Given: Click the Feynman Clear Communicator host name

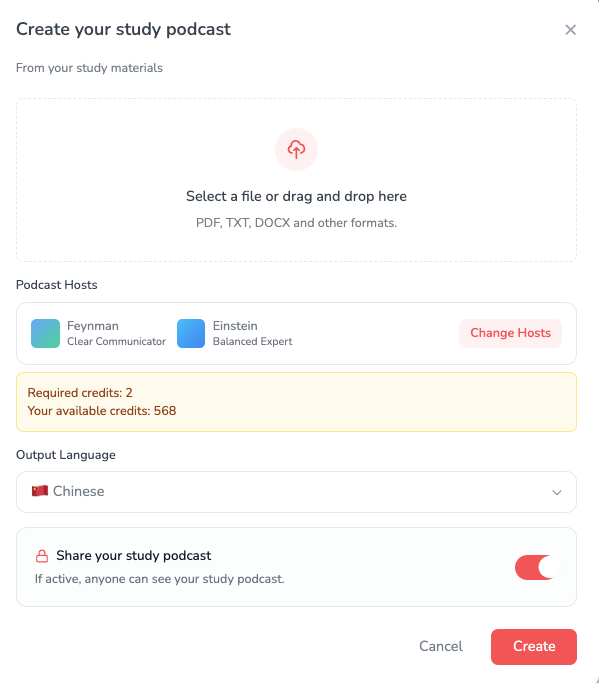Looking at the screenshot, I should coord(116,333).
